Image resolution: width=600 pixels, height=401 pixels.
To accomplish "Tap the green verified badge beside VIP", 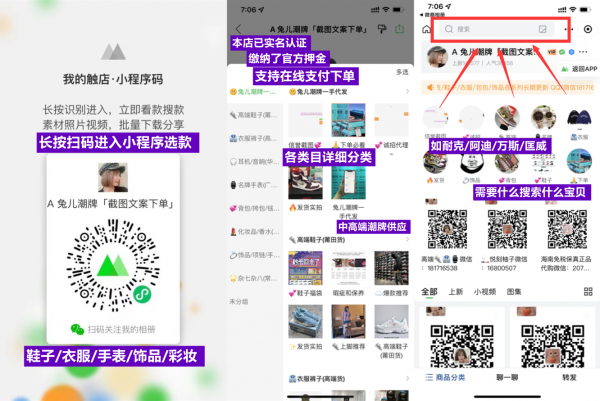I will click(562, 52).
